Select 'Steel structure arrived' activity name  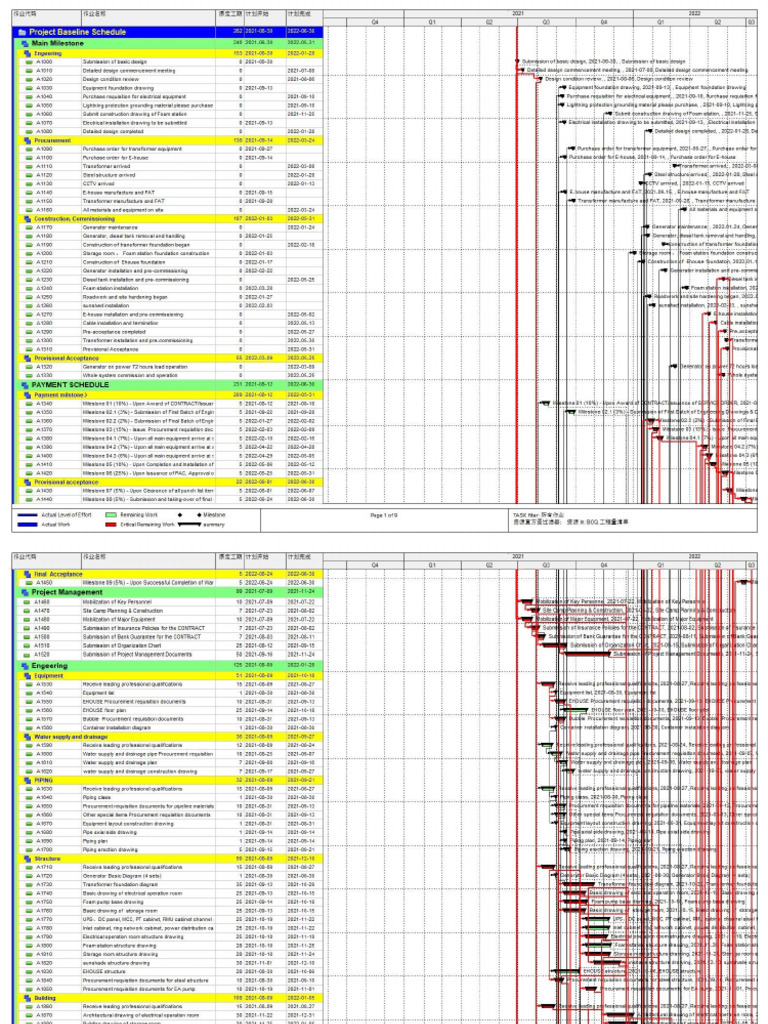coord(109,175)
